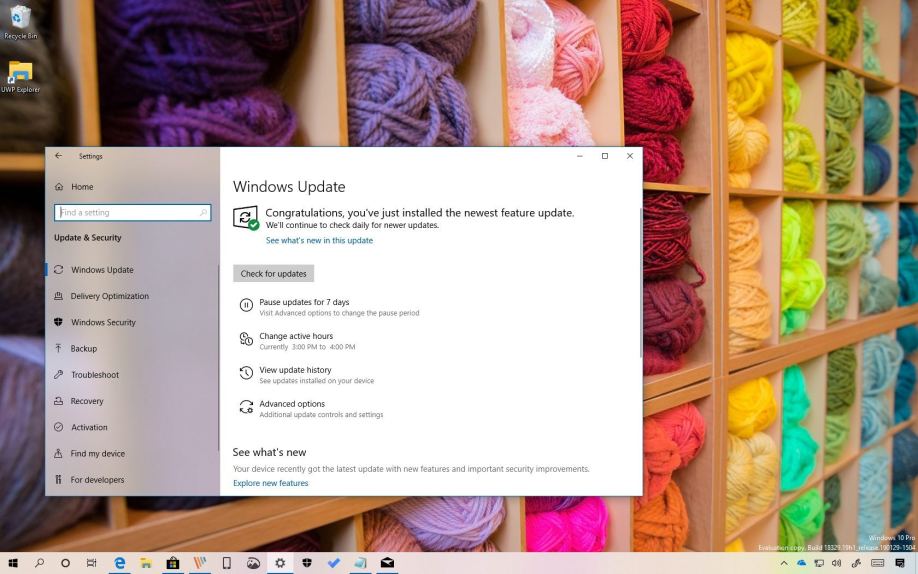Open Task View on taskbar

click(x=91, y=563)
